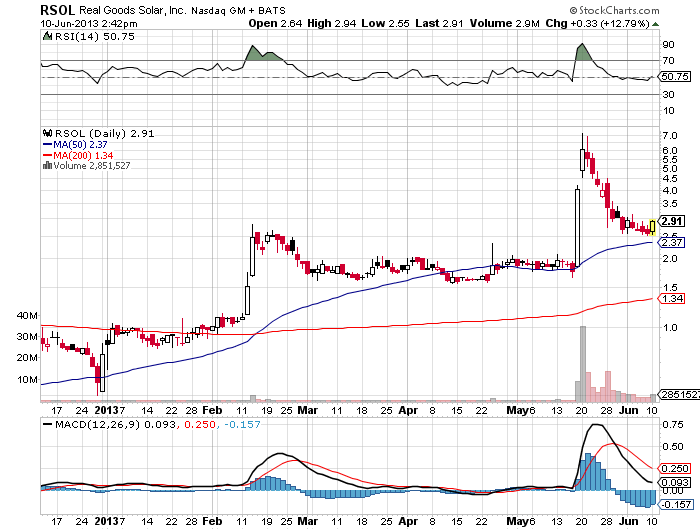Click the 7.0 price level on right axis
This screenshot has height=530, width=700.
tap(670, 135)
